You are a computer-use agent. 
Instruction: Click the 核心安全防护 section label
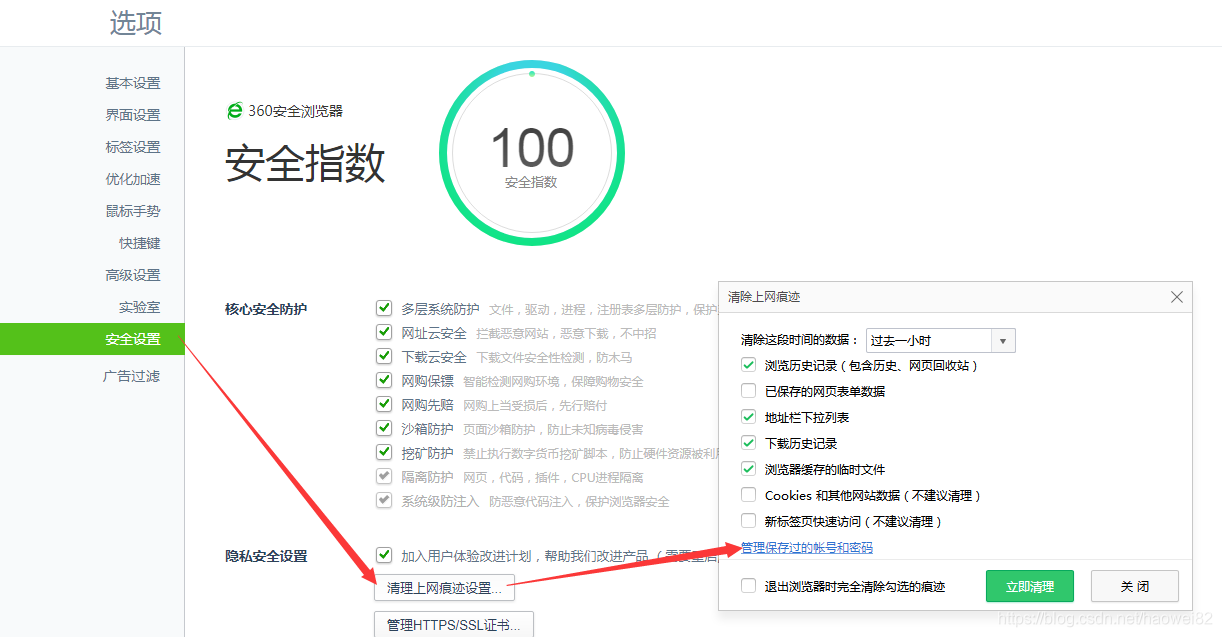click(x=266, y=309)
